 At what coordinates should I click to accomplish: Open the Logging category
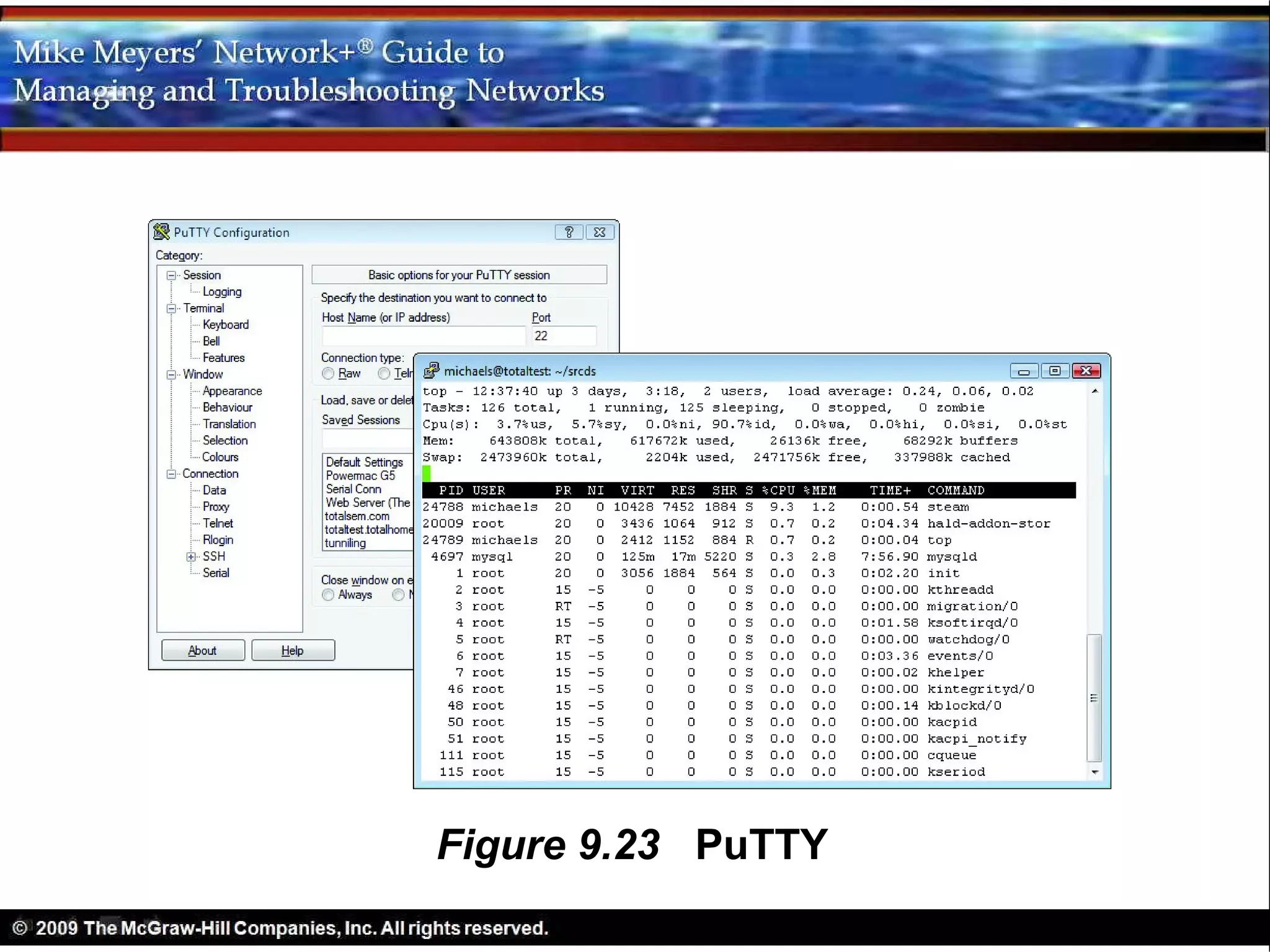click(x=222, y=292)
